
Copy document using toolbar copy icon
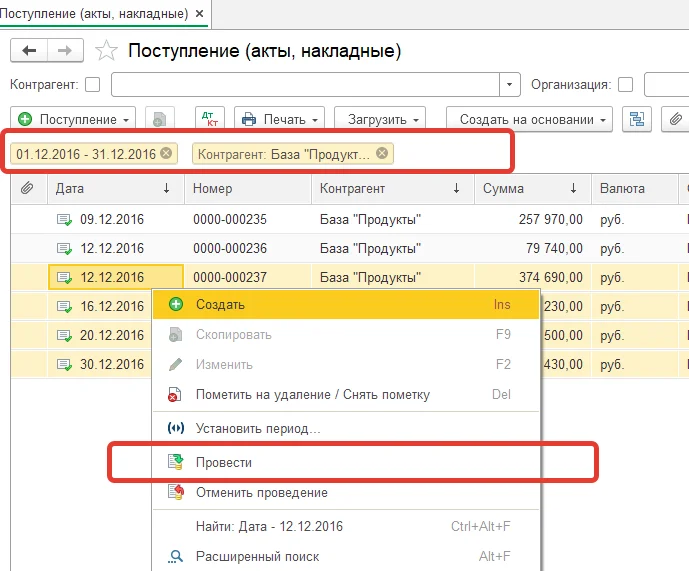[160, 119]
